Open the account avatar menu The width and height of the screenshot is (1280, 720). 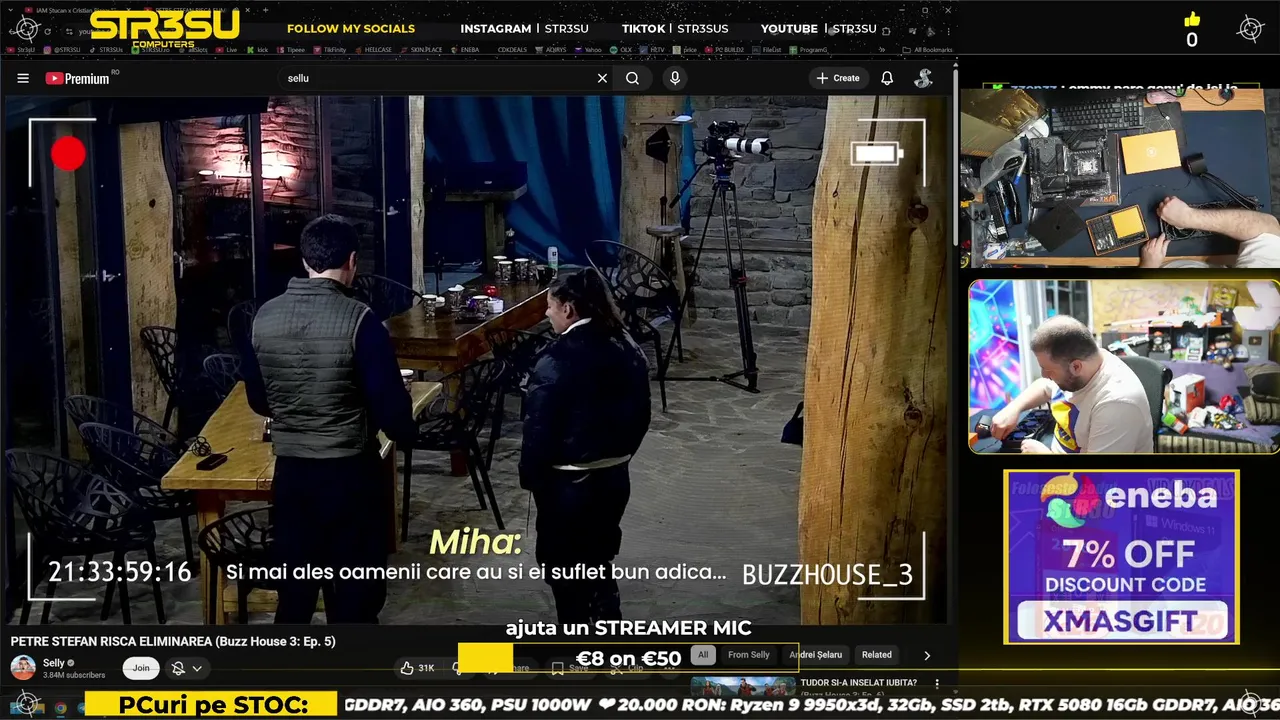[x=924, y=78]
